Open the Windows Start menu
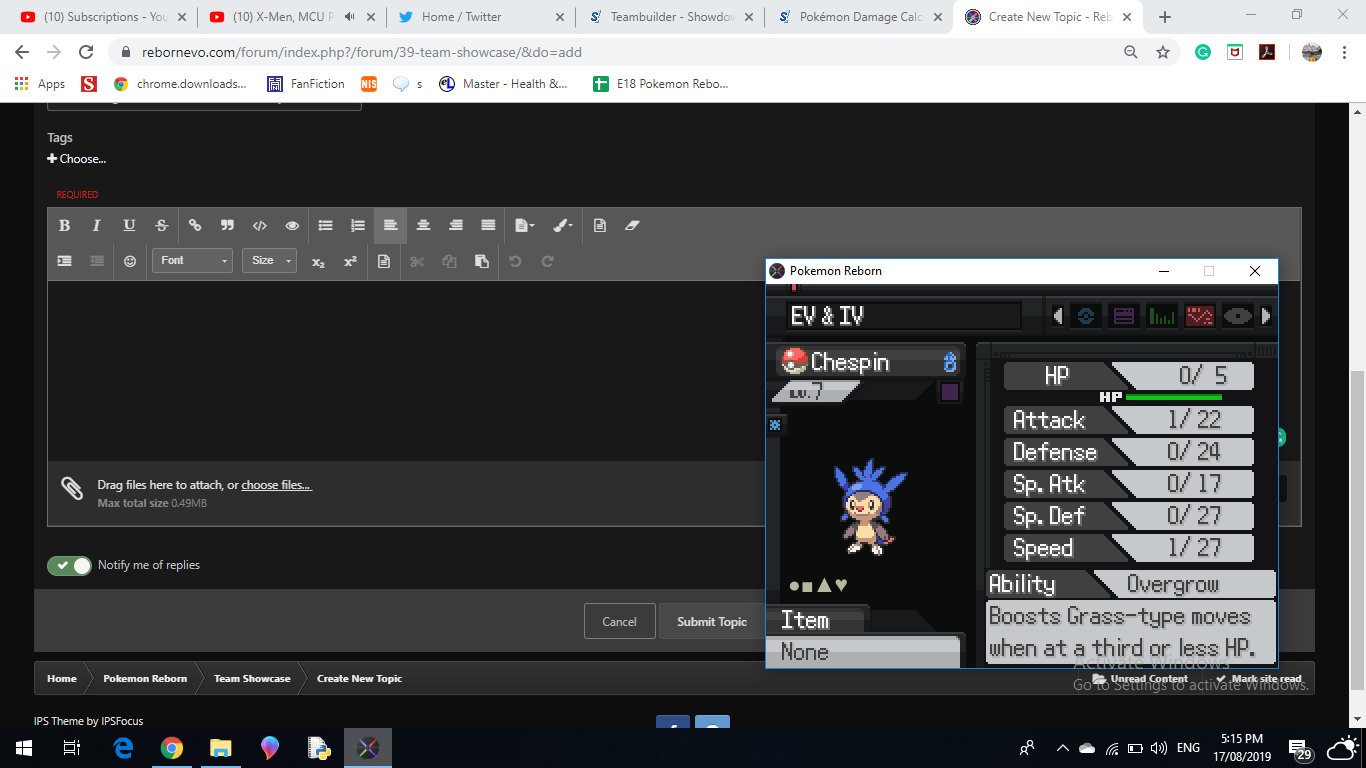This screenshot has height=768, width=1366. click(23, 748)
